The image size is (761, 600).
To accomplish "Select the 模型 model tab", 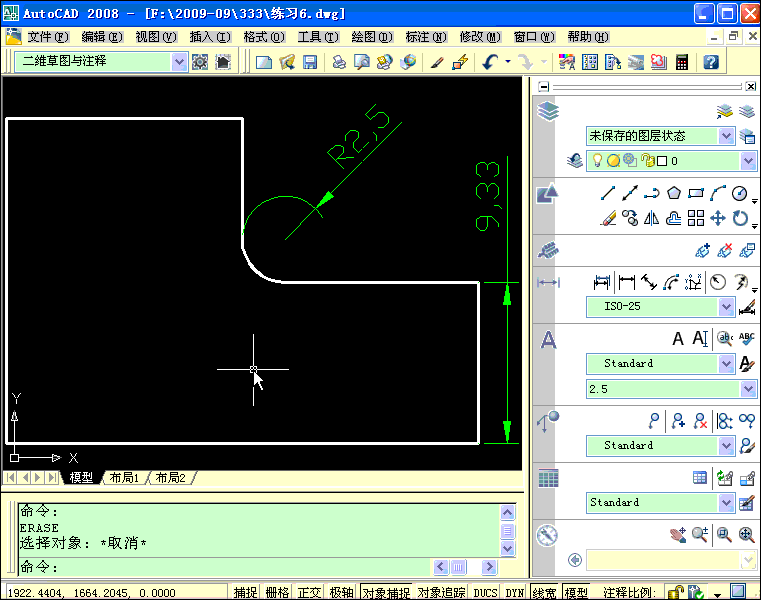I will (x=81, y=478).
